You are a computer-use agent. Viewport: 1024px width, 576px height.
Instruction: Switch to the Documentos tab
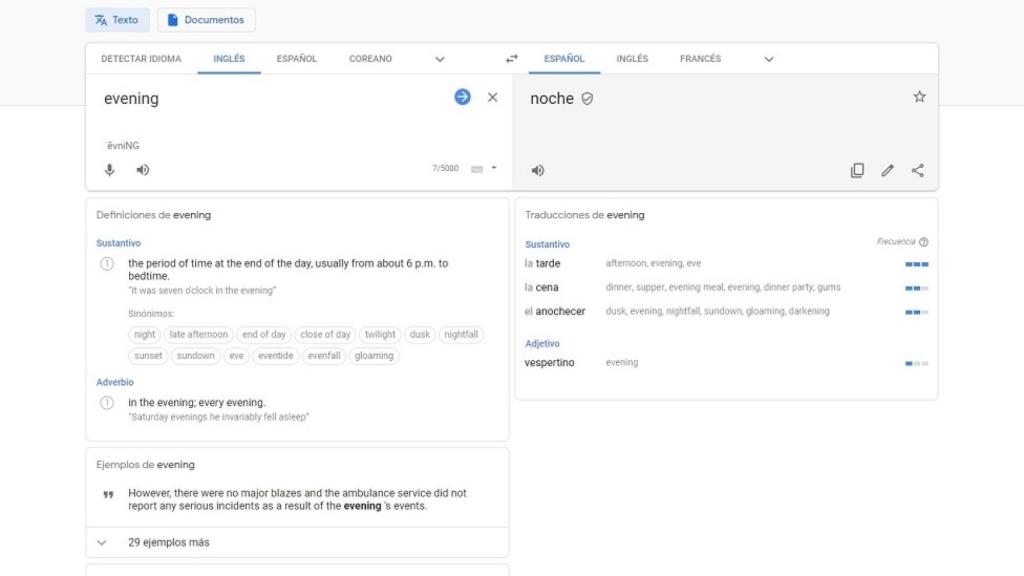click(206, 19)
